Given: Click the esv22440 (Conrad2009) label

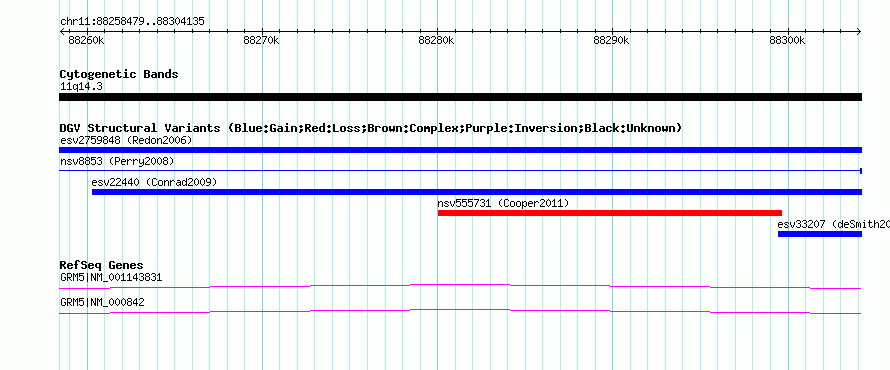Looking at the screenshot, I should pyautogui.click(x=154, y=182).
